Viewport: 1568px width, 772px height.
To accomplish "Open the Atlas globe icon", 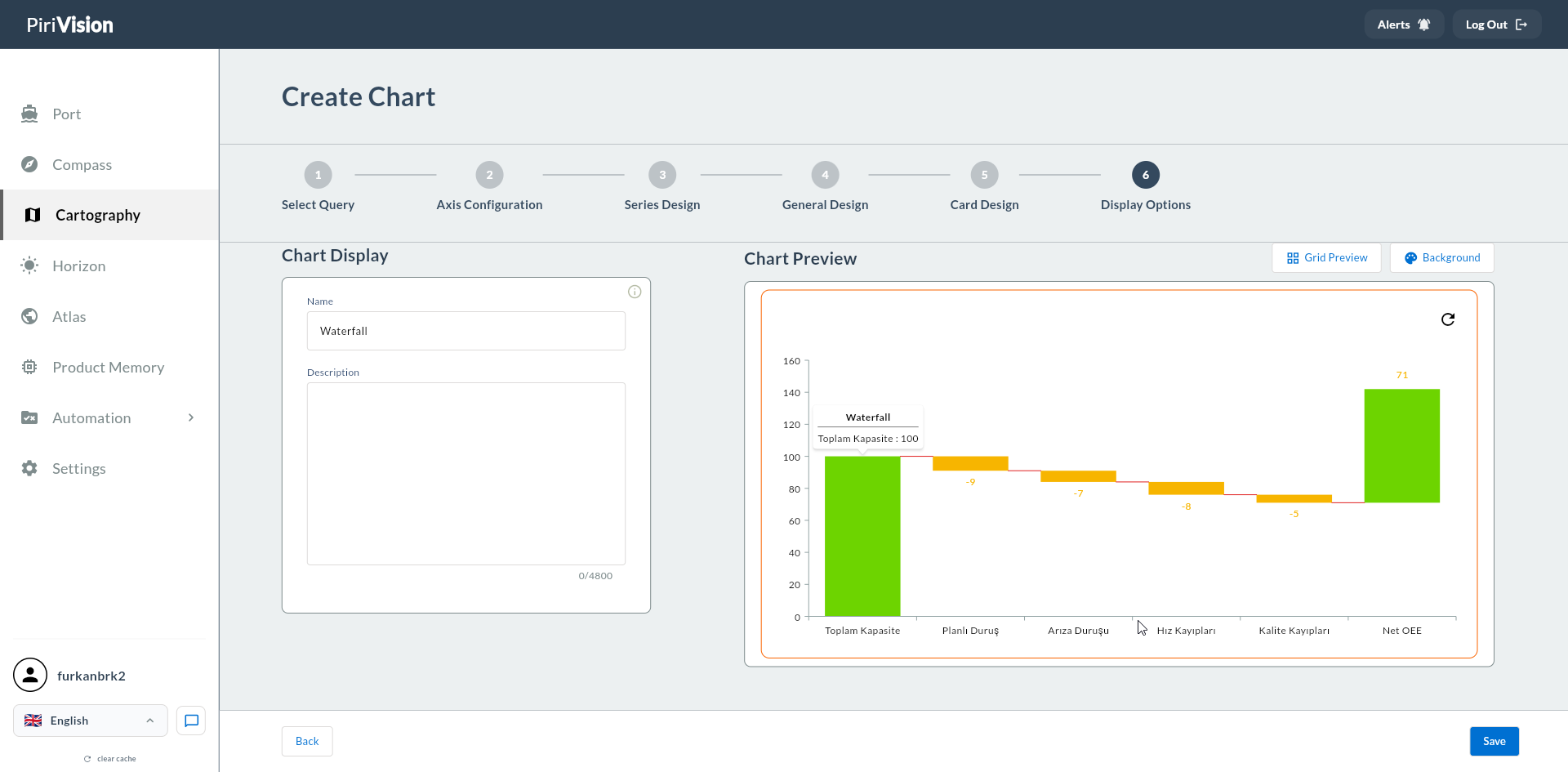I will tap(29, 316).
